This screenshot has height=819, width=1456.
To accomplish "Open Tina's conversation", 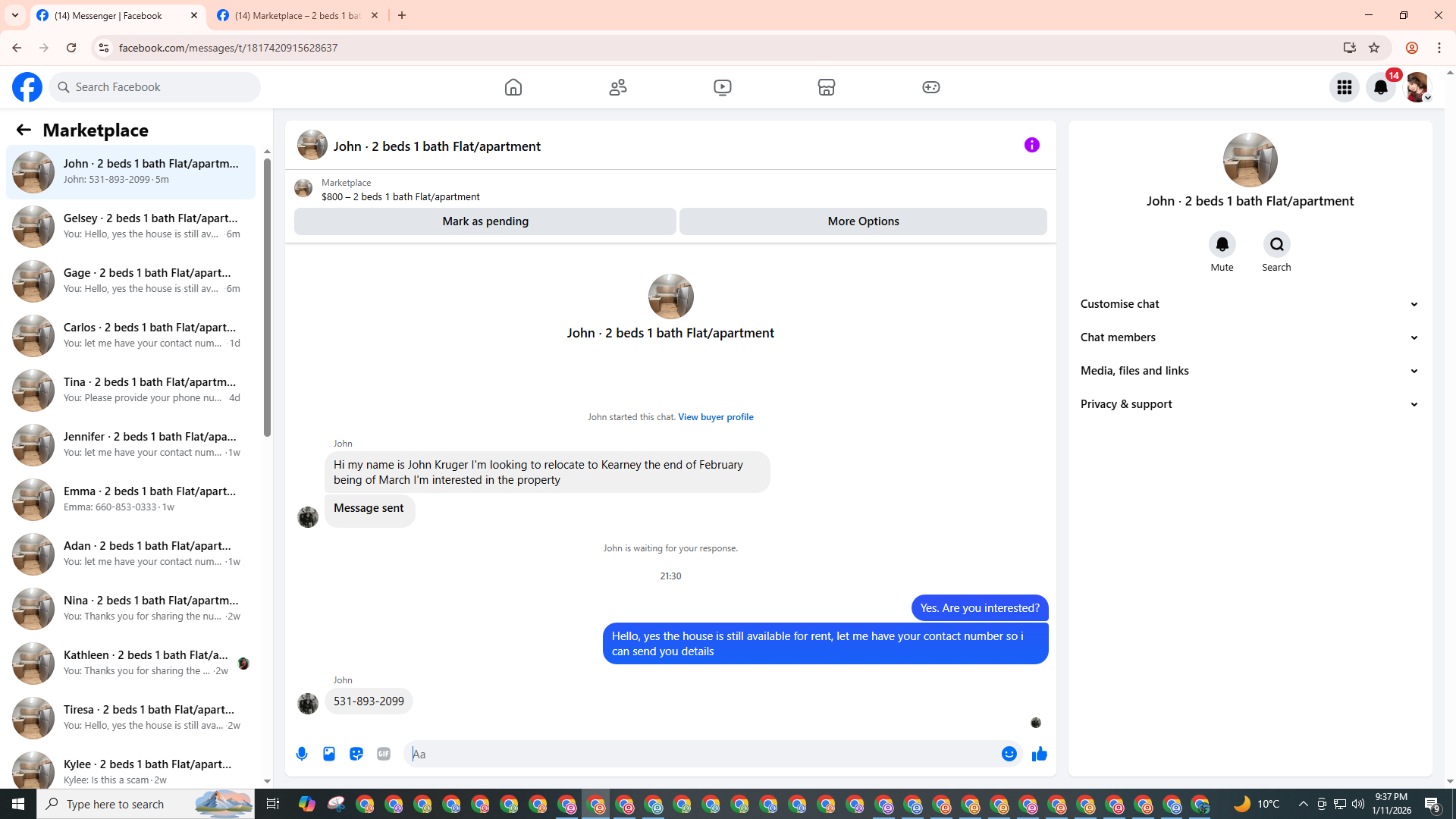I will pyautogui.click(x=131, y=391).
